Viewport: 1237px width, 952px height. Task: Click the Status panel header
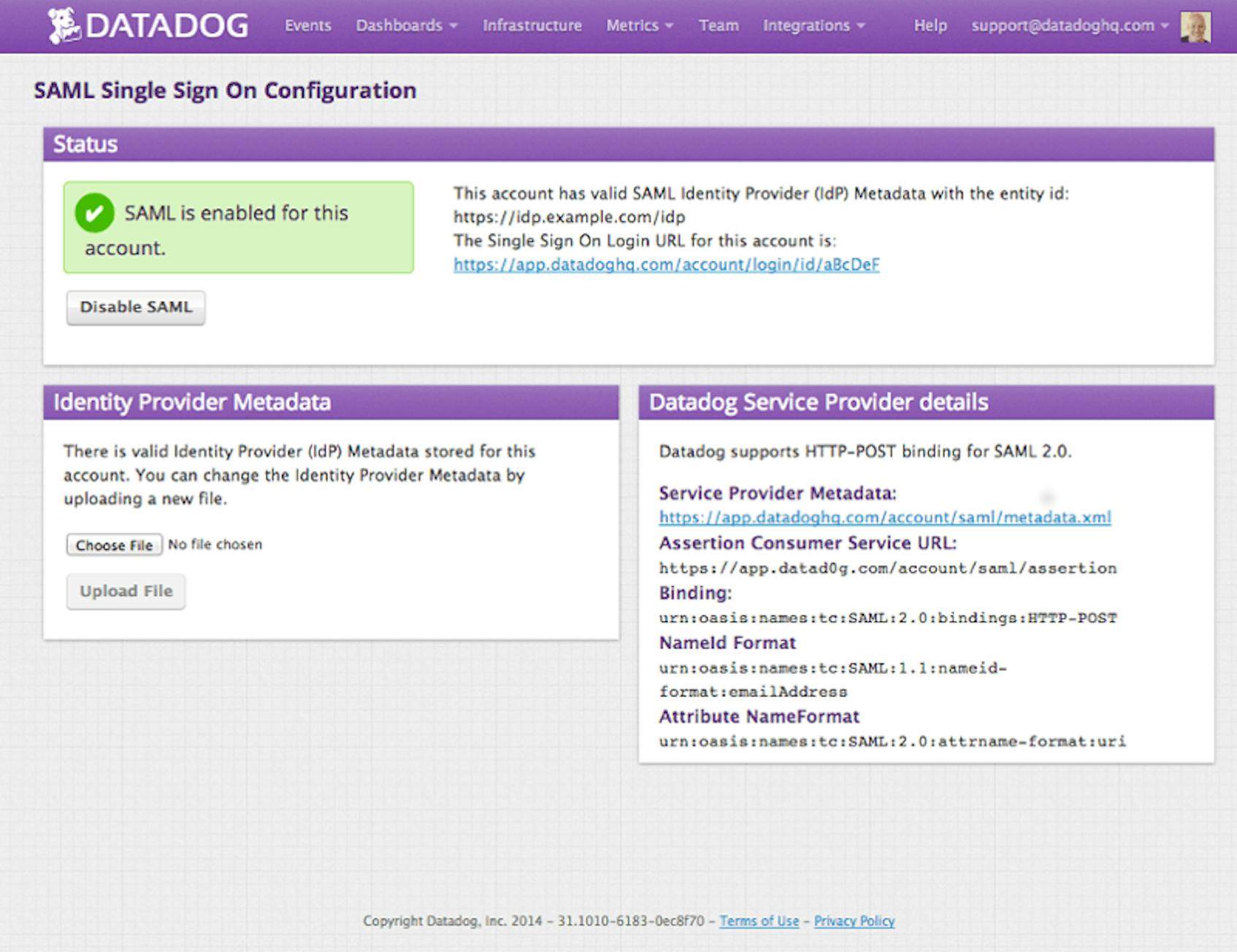click(x=85, y=144)
